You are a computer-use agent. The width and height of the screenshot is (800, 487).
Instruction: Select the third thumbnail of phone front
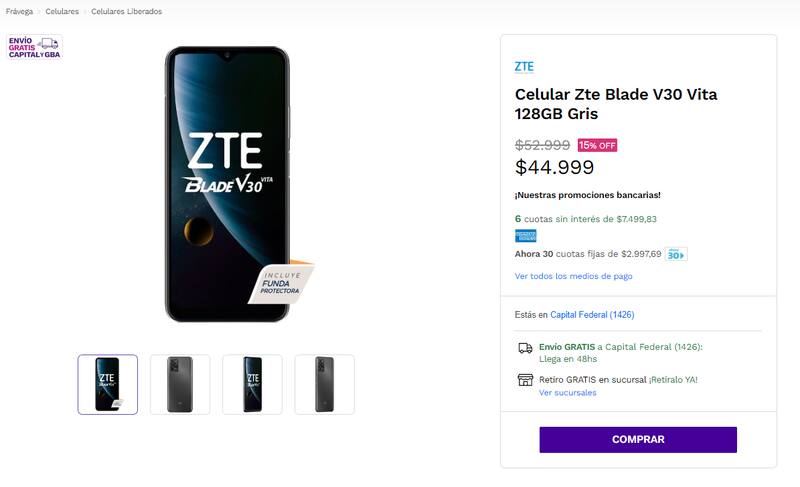pyautogui.click(x=252, y=384)
